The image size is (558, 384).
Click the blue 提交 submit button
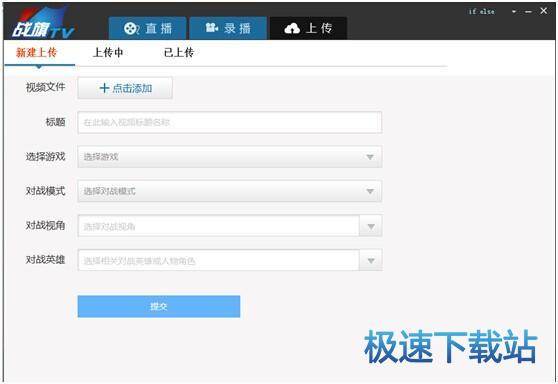point(159,306)
